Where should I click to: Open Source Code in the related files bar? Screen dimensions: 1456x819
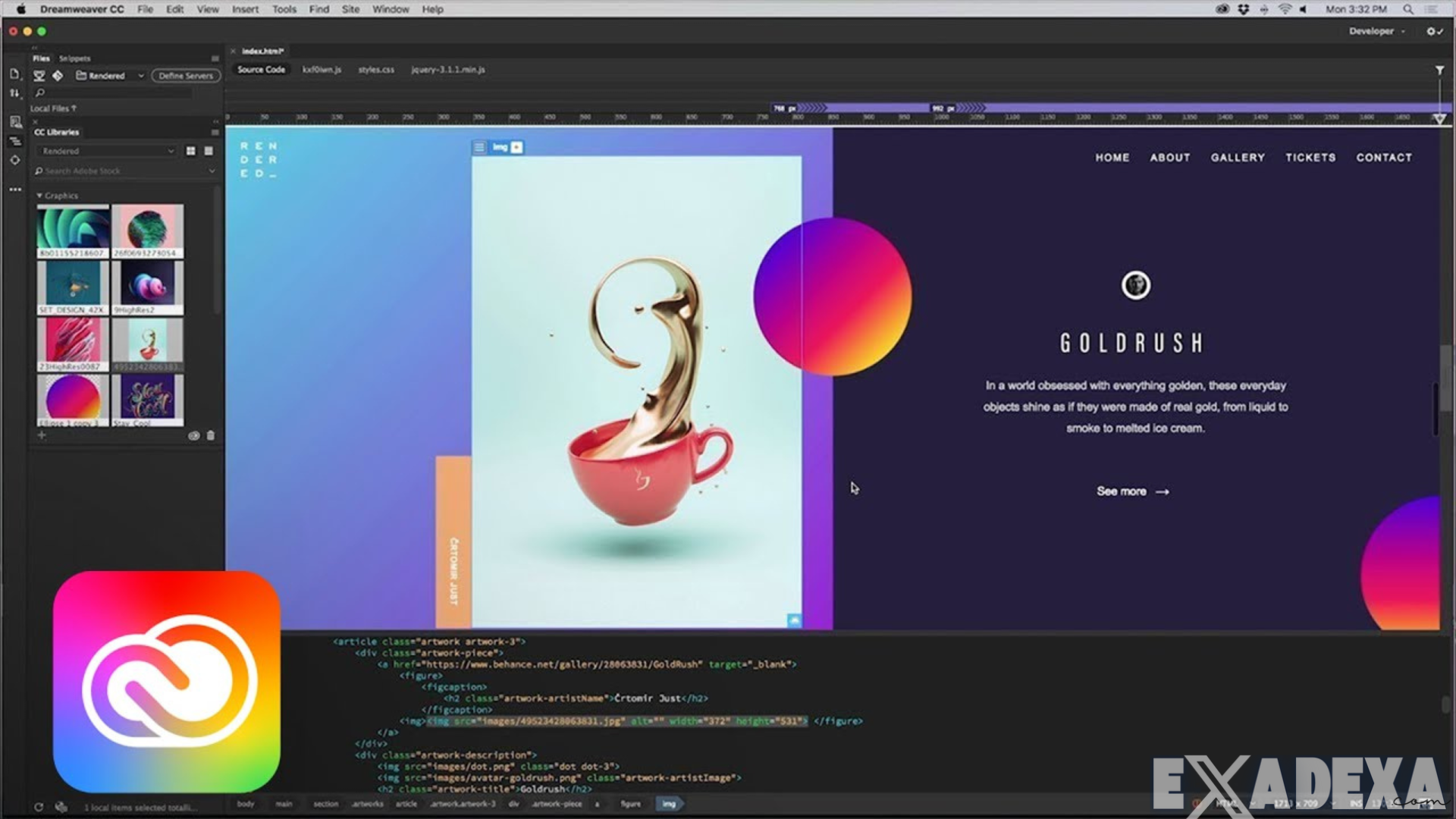(x=260, y=69)
